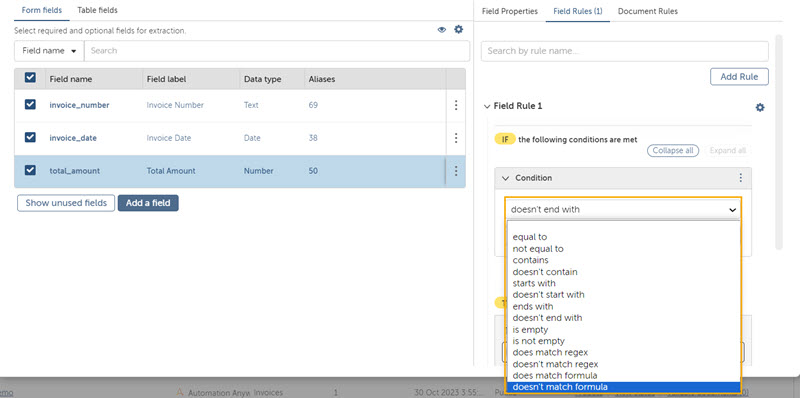Click the total_amount field name
Screen dimensions: 800x398
74,171
